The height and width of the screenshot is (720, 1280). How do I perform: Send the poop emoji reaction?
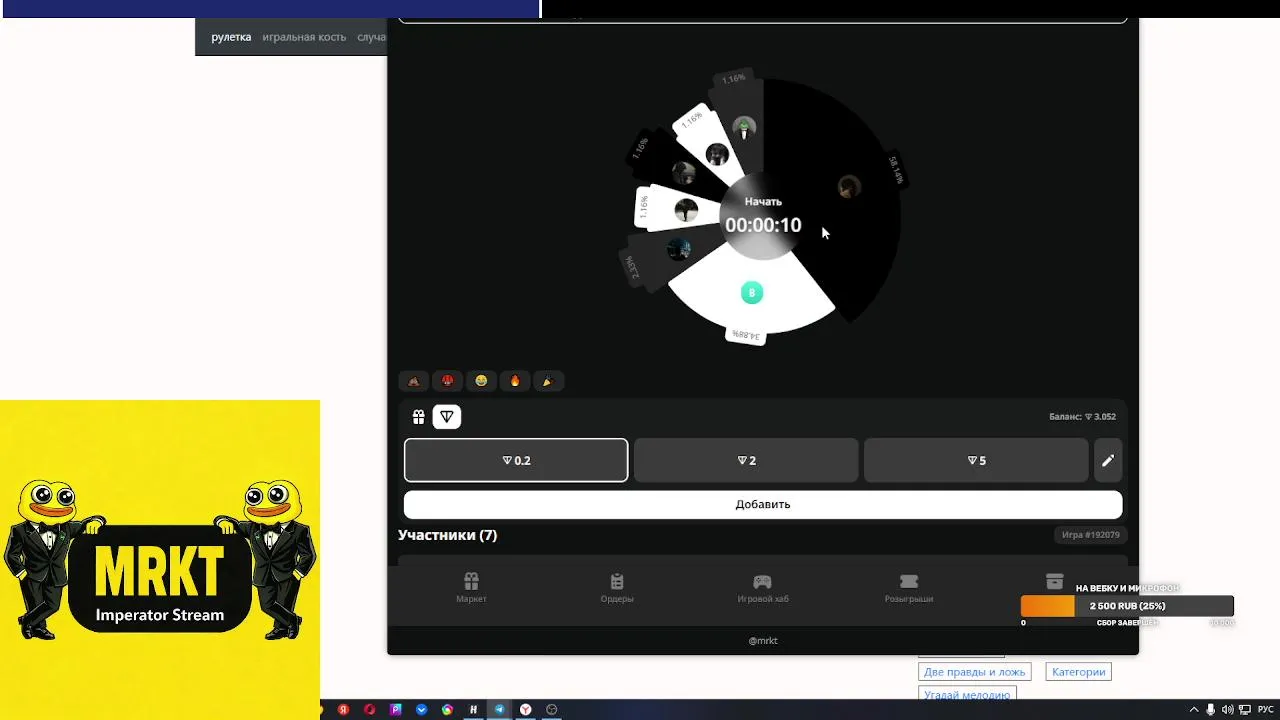click(x=414, y=381)
